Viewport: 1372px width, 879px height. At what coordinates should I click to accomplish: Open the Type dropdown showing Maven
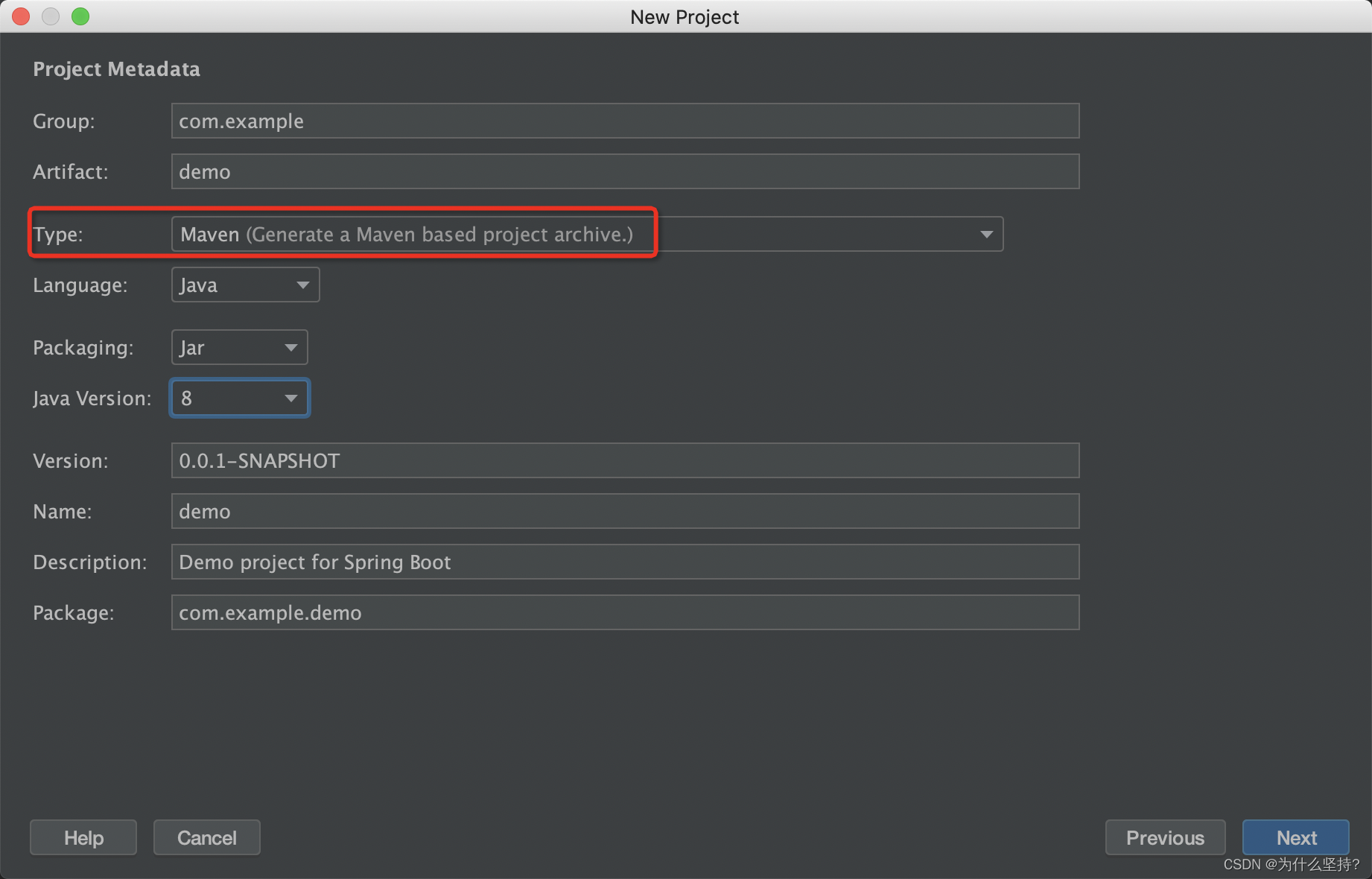point(587,234)
